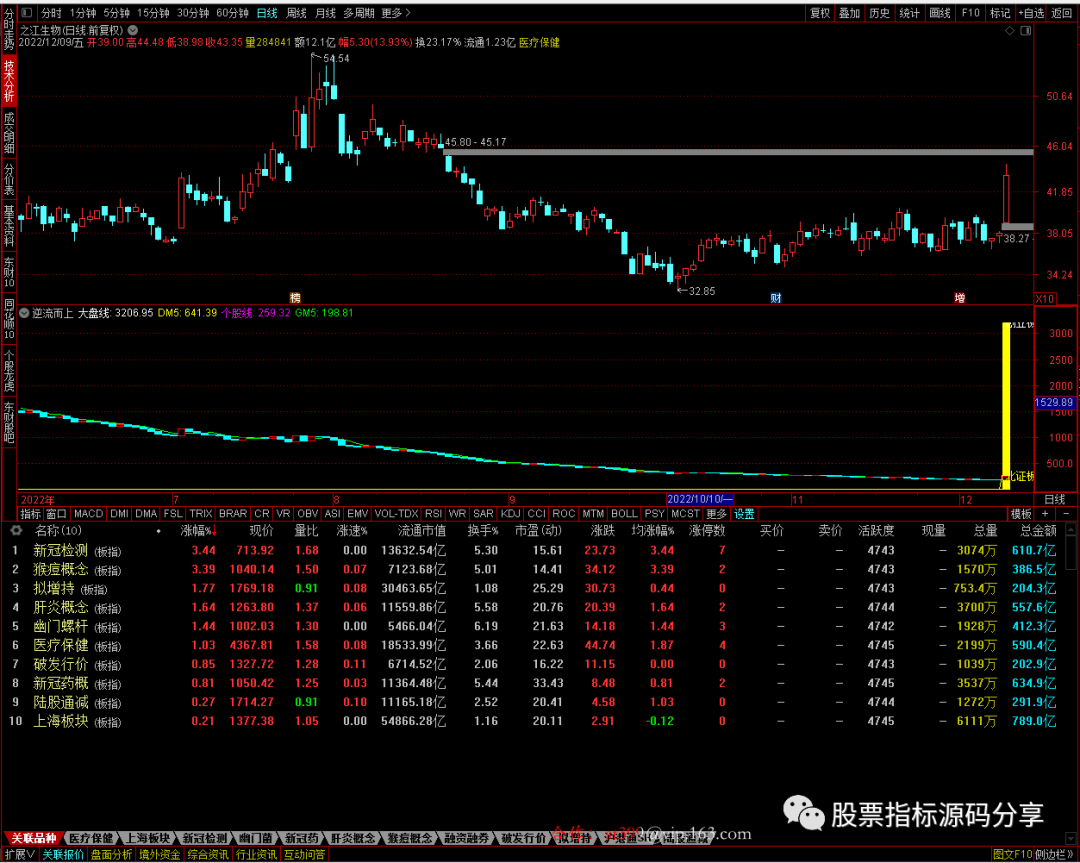Click the 统计 button

pos(909,13)
